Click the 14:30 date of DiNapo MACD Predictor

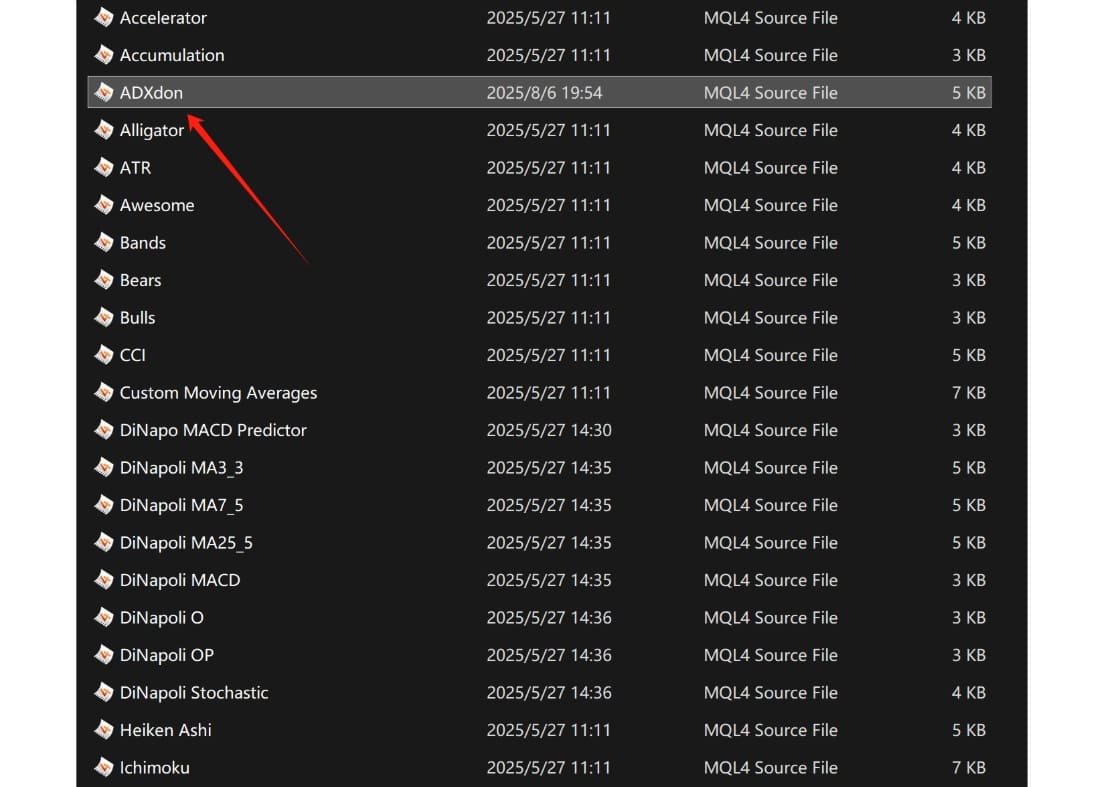click(x=549, y=430)
